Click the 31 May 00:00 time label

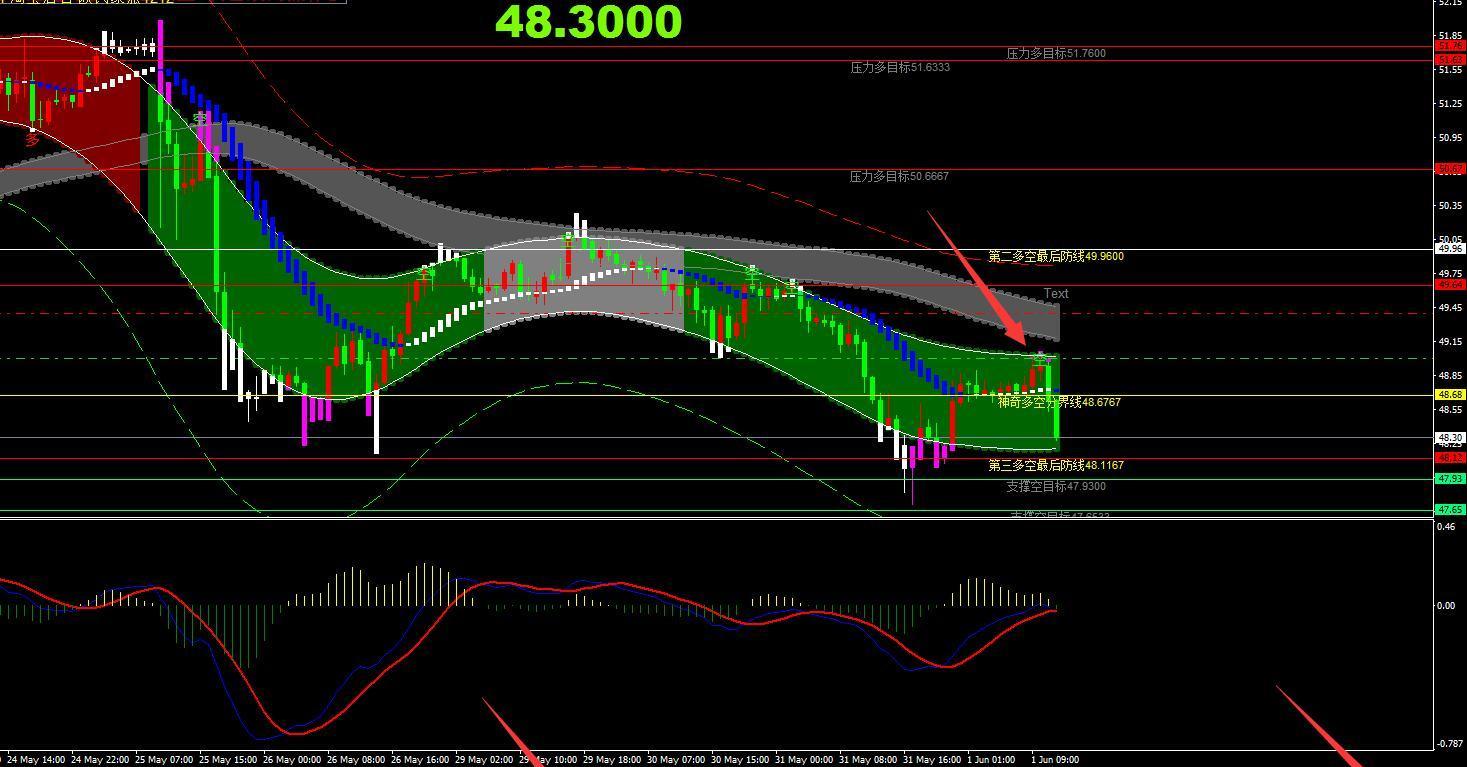(x=805, y=760)
